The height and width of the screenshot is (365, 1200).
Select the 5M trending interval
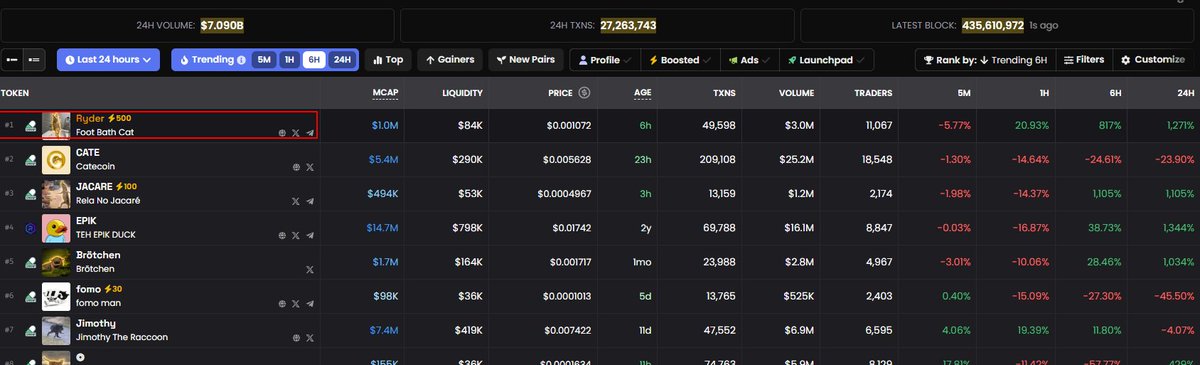[x=264, y=60]
